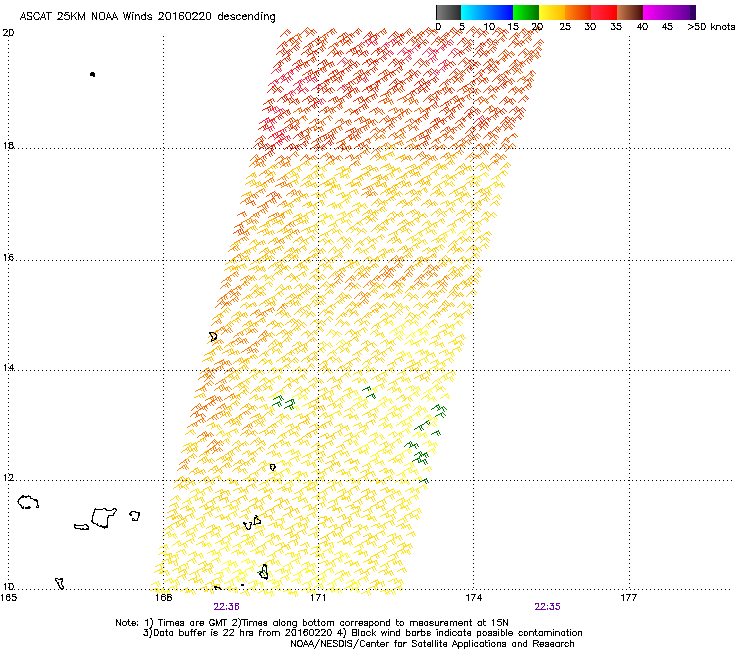This screenshot has height=650, width=740.
Task: Click the latitude label '18'
Action: [8, 145]
